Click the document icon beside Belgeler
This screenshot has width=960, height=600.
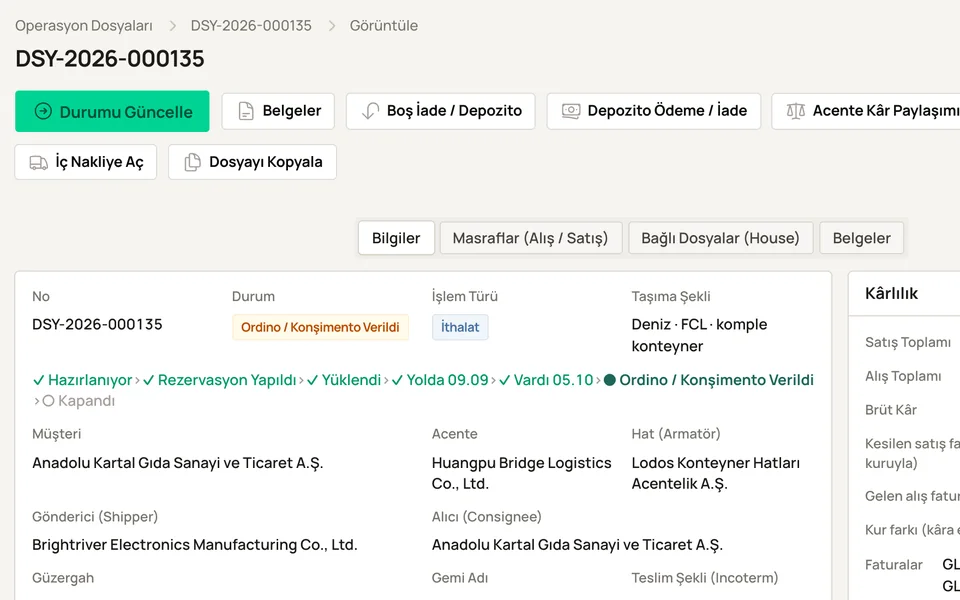click(246, 111)
